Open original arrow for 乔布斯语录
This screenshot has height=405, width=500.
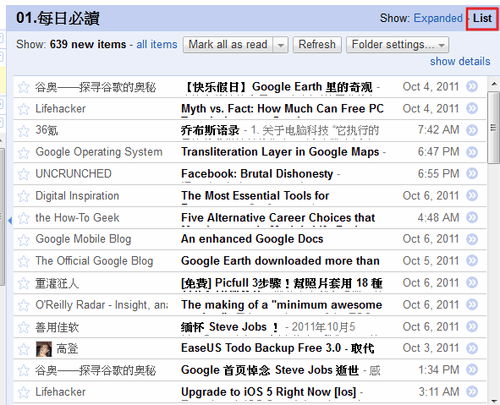(472, 130)
